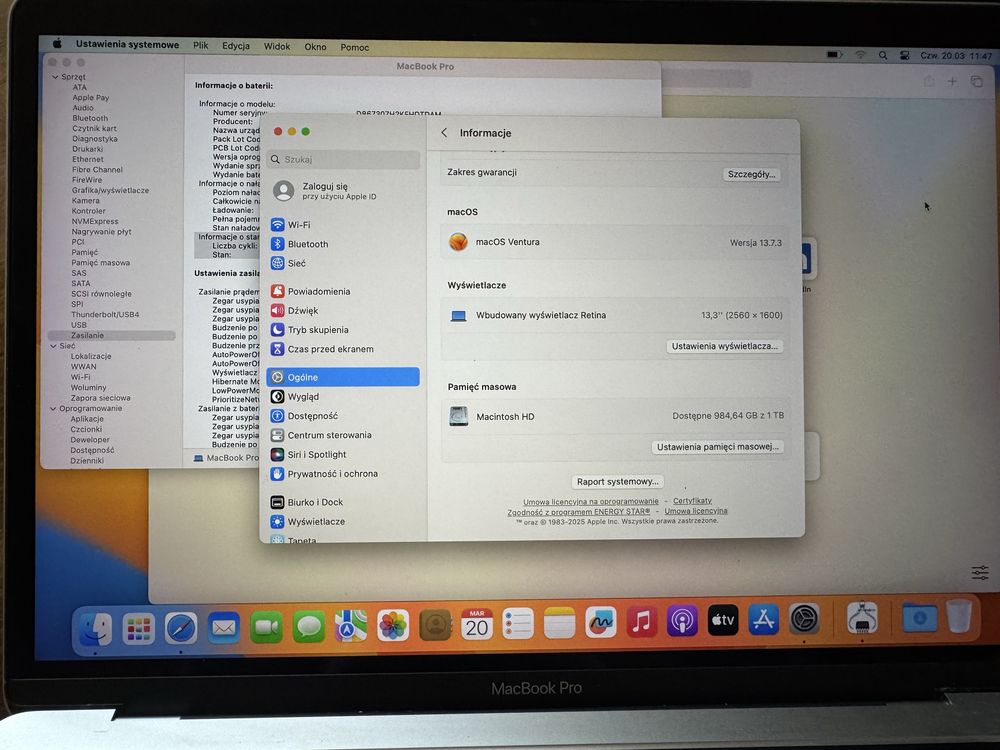Click Ustawienia pamięci masowej... button
Screen dimensions: 1000x750
[x=717, y=446]
